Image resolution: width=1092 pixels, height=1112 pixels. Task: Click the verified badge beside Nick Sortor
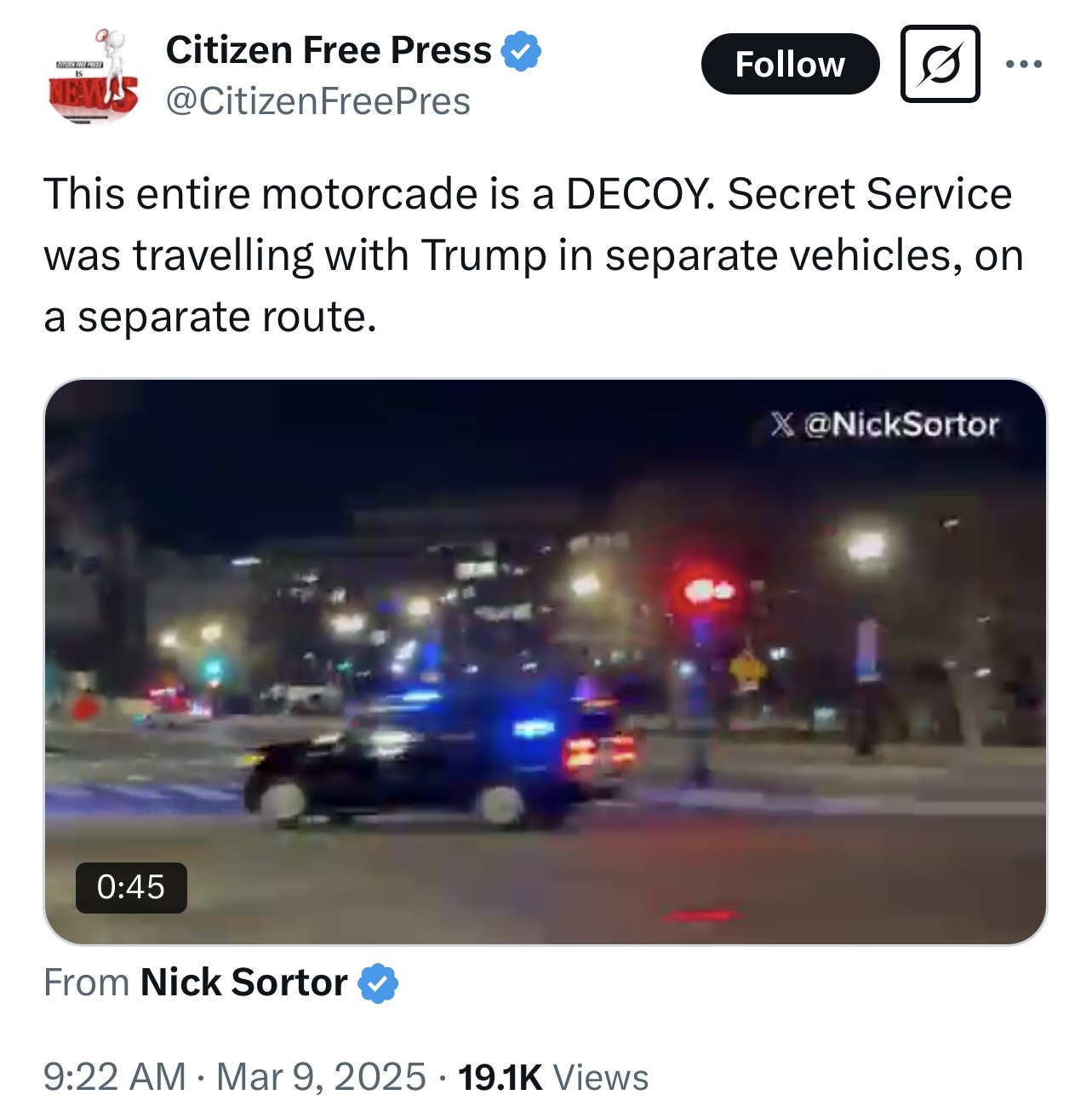click(x=378, y=983)
